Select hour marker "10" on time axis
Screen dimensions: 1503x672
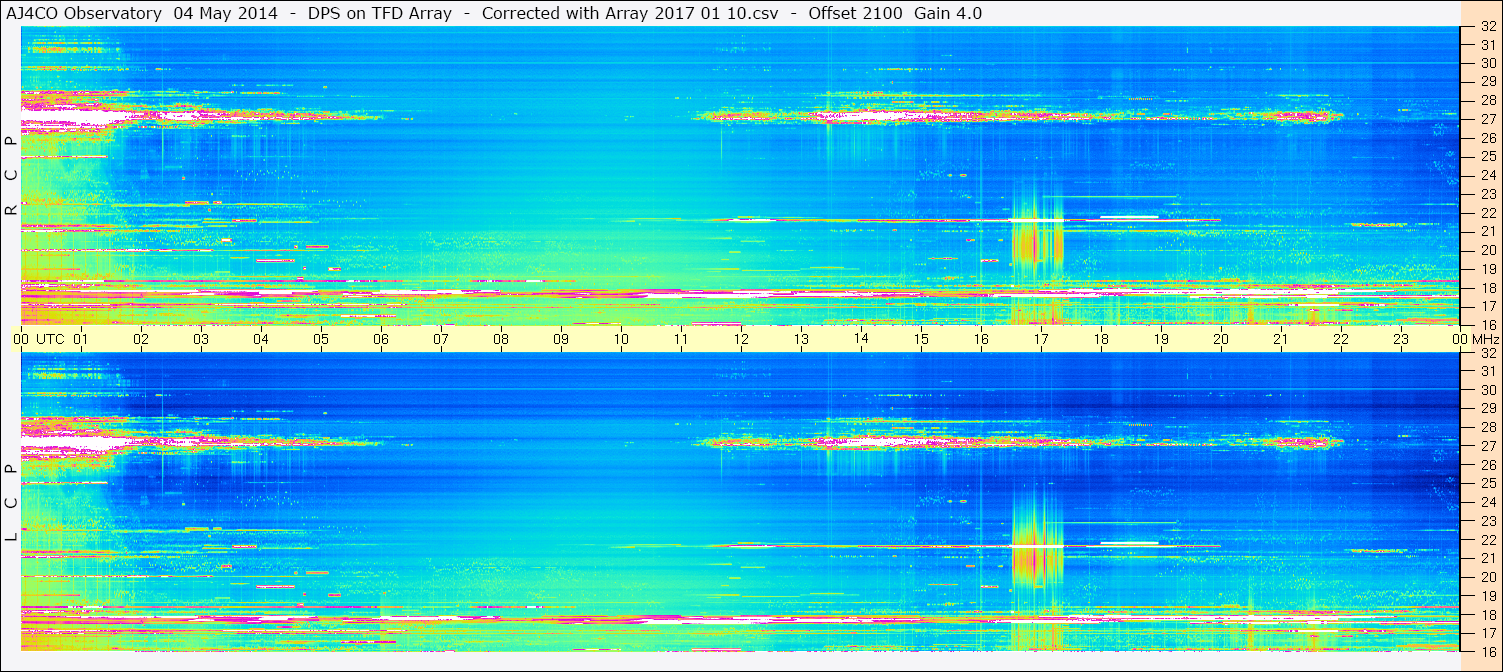click(x=621, y=339)
